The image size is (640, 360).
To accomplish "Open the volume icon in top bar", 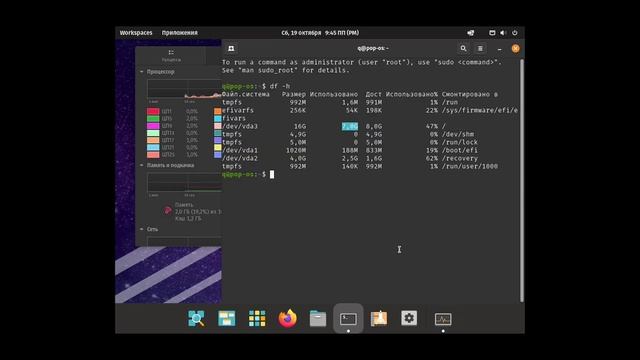I will coord(503,33).
